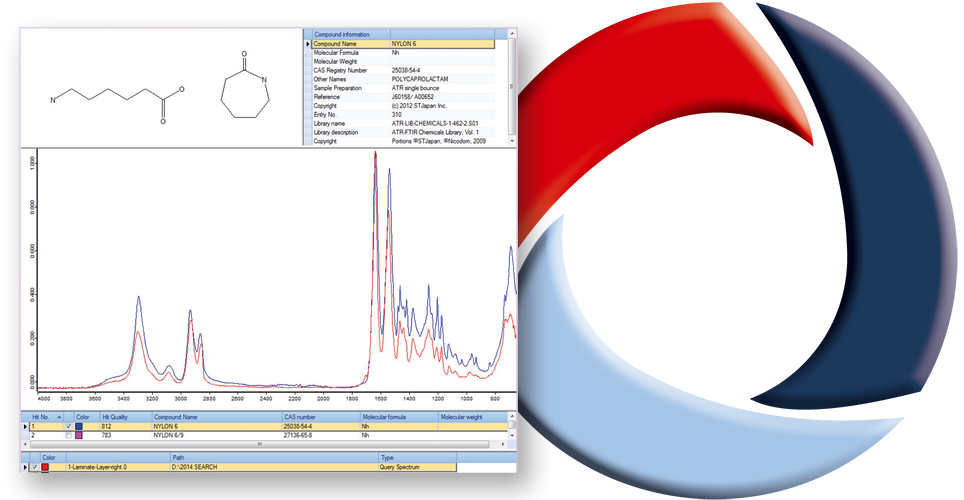Viewport: 964px width, 500px height.
Task: Select the Molecular Weight row label
Action: (335, 62)
